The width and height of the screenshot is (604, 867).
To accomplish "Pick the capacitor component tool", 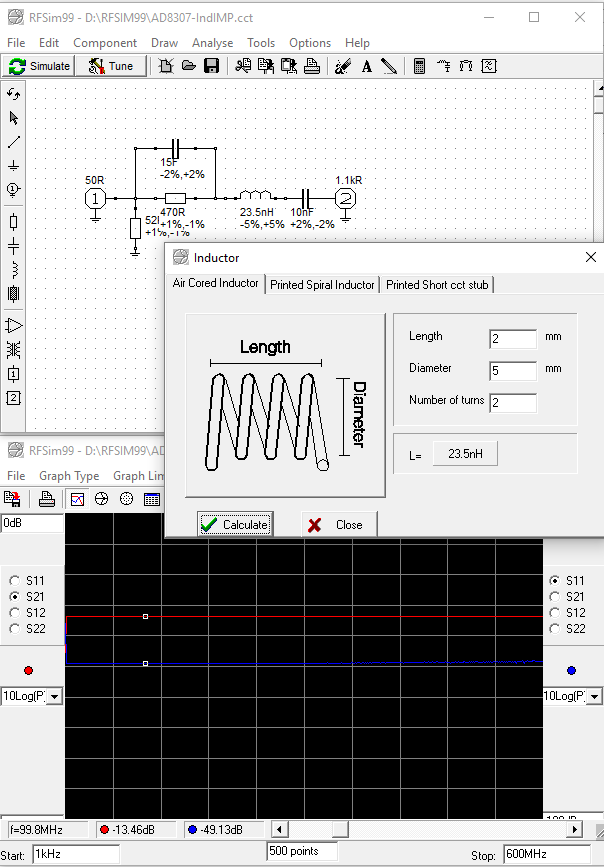I will click(14, 244).
